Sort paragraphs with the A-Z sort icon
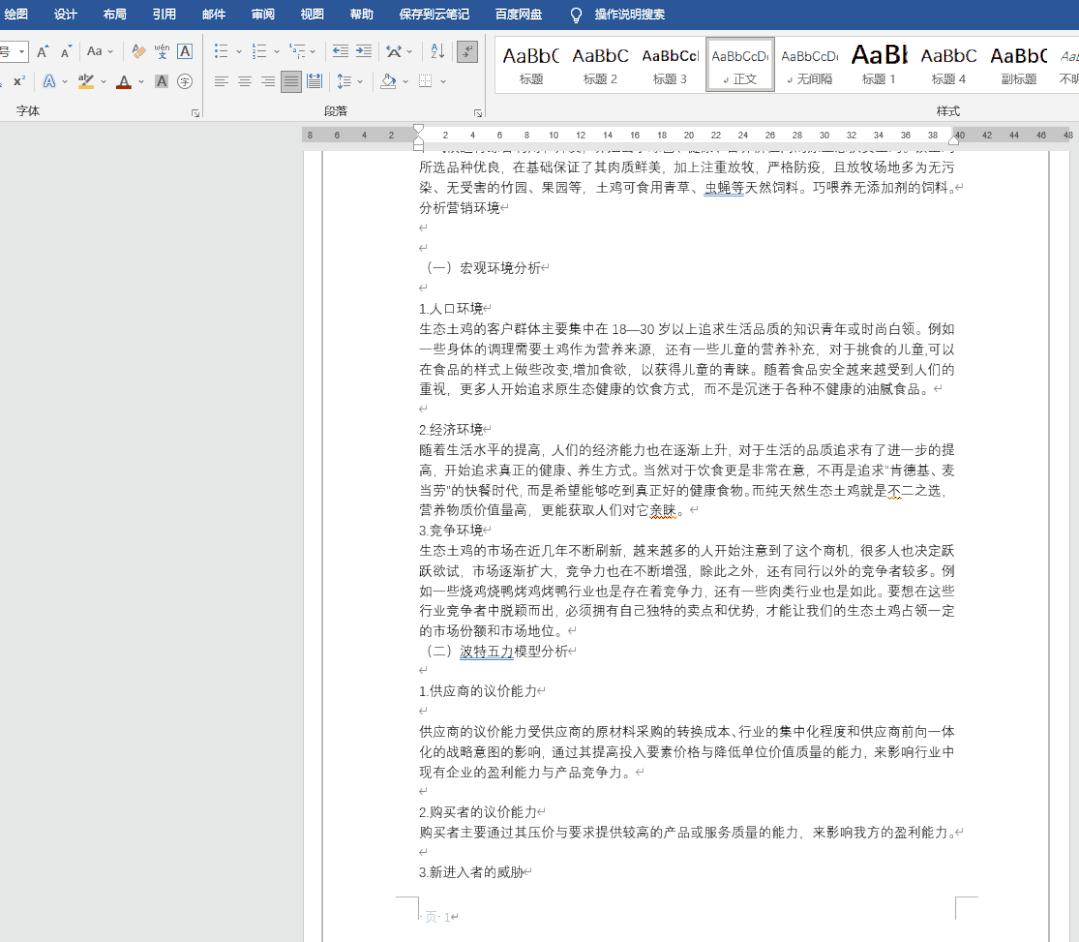 [x=438, y=51]
